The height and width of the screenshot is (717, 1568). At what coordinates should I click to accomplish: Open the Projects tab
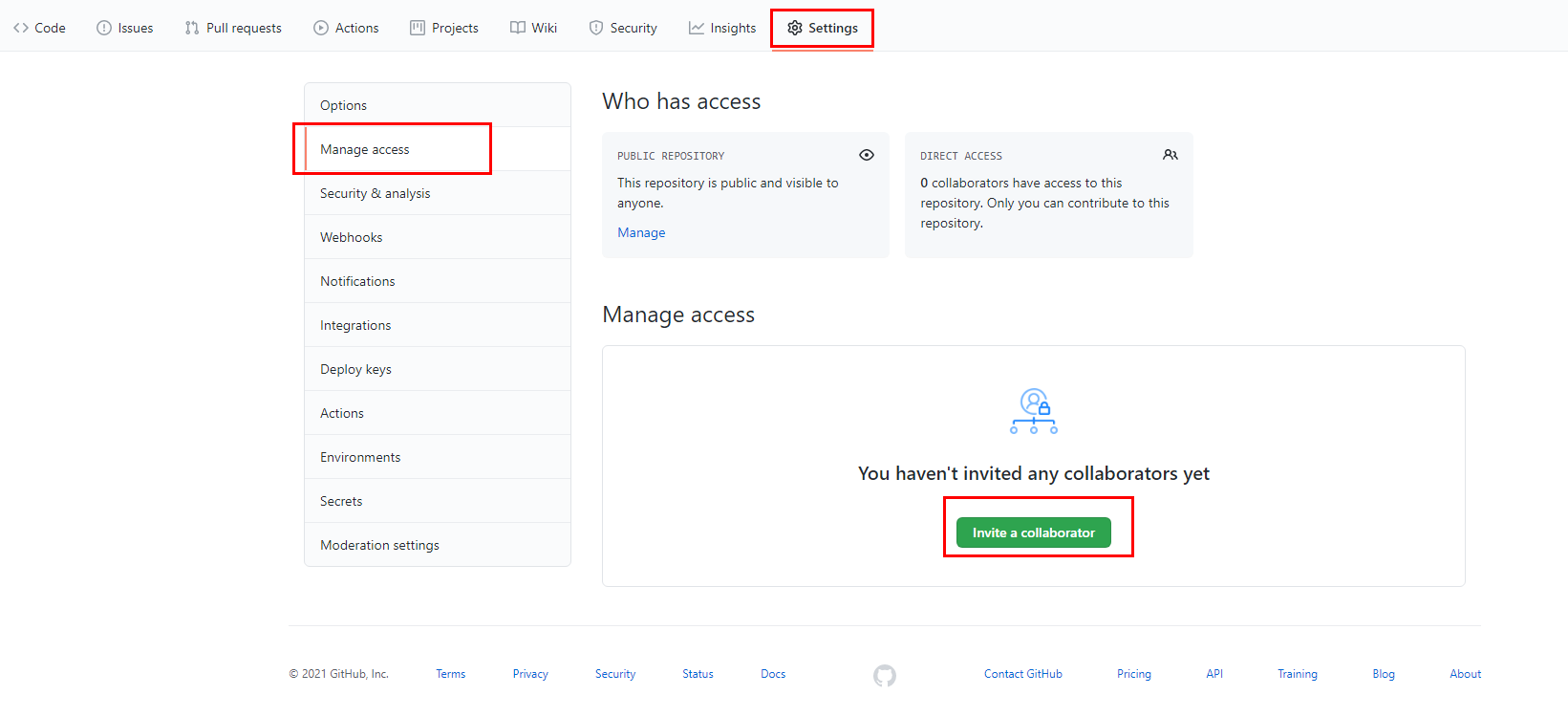tap(444, 28)
